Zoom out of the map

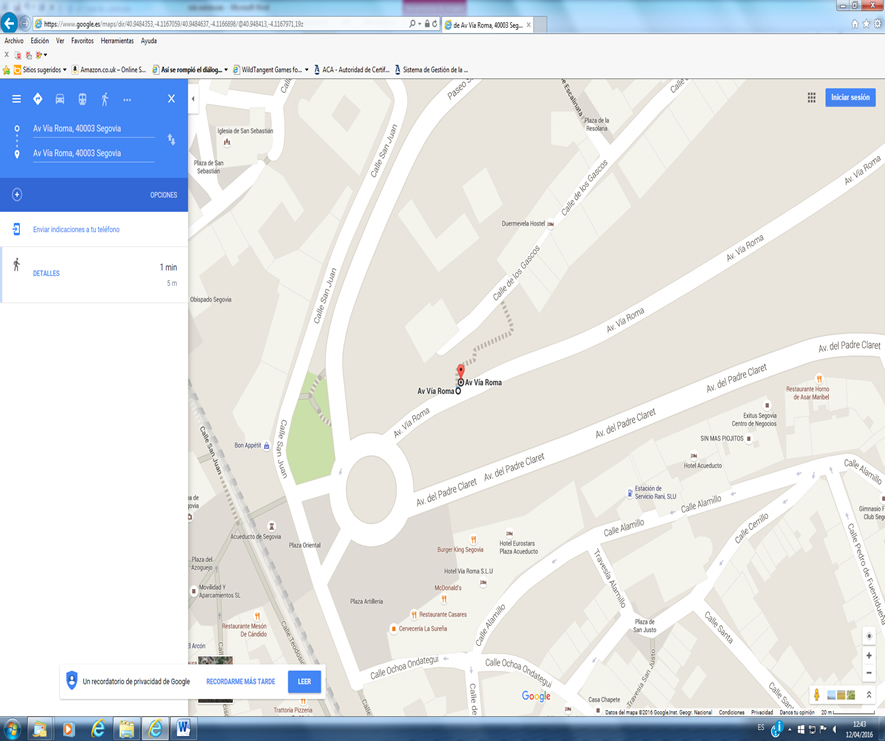click(x=869, y=673)
